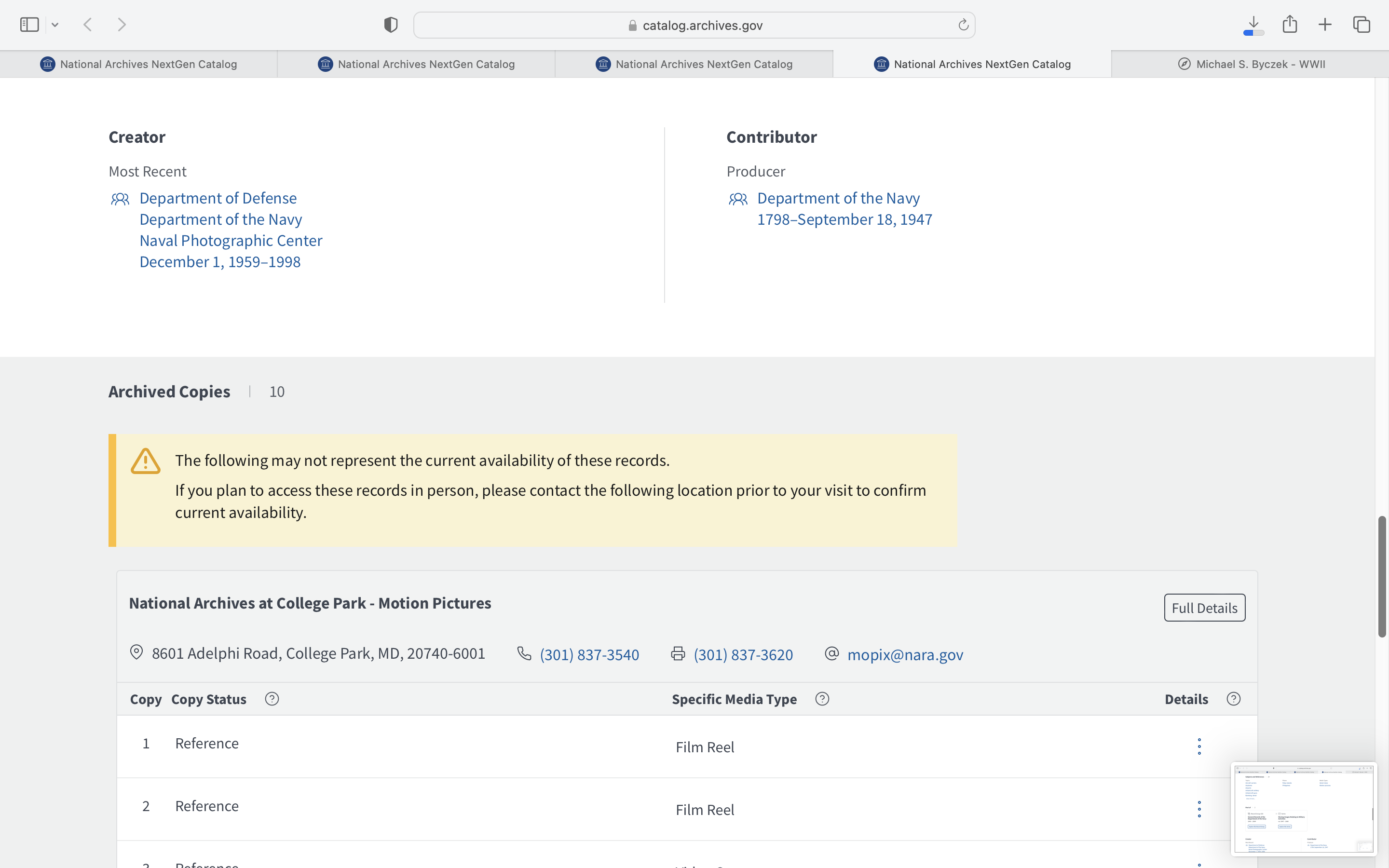
Task: Click the Copy Status help icon
Action: [272, 699]
